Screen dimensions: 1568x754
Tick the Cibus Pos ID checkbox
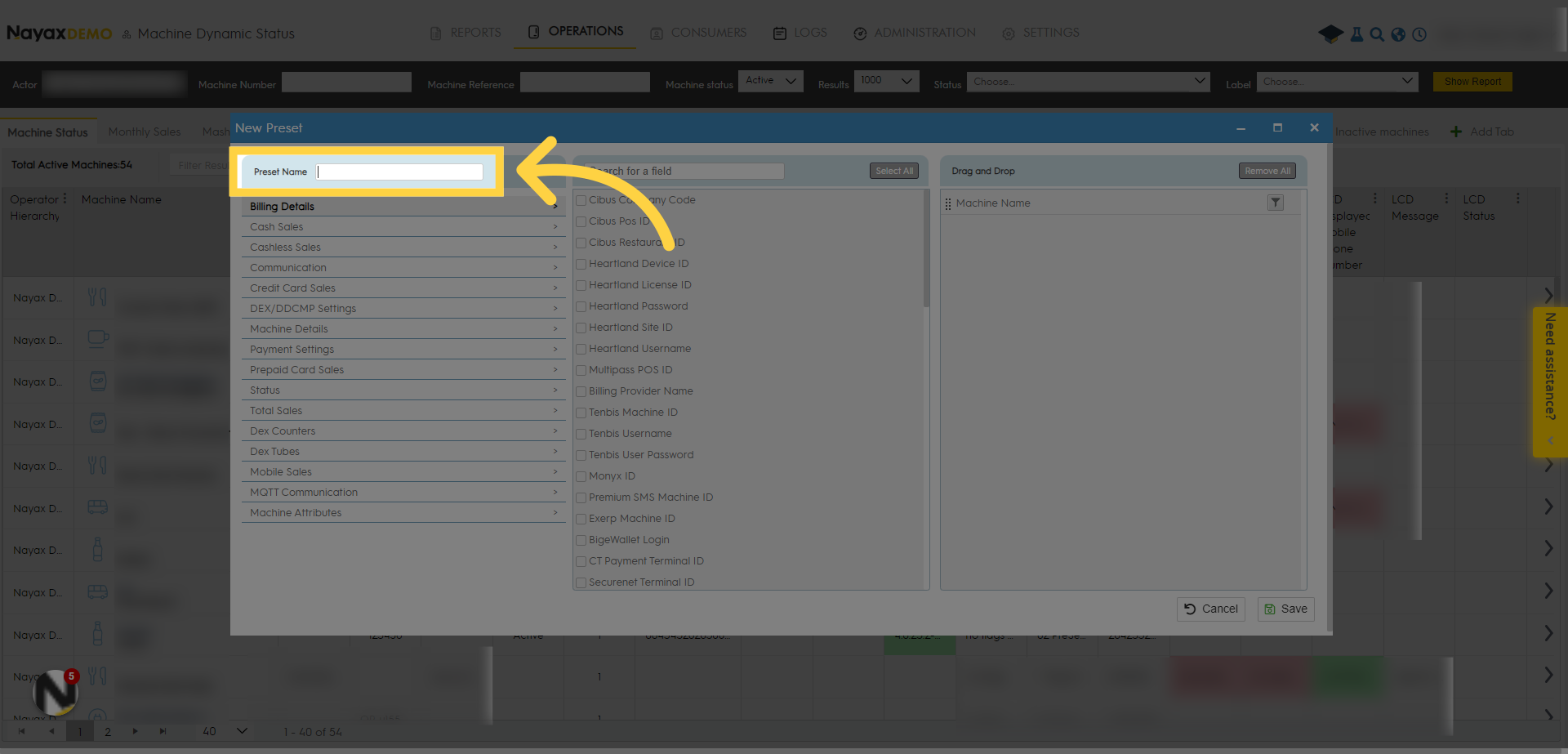[x=581, y=221]
